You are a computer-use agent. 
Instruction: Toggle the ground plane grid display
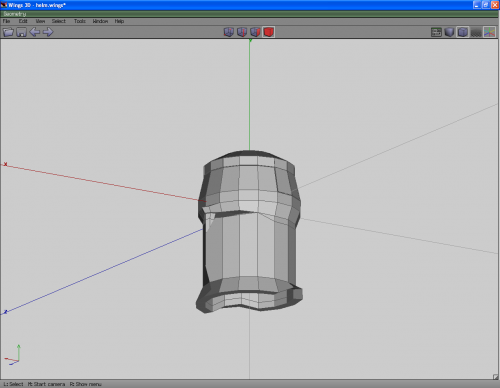[476, 32]
